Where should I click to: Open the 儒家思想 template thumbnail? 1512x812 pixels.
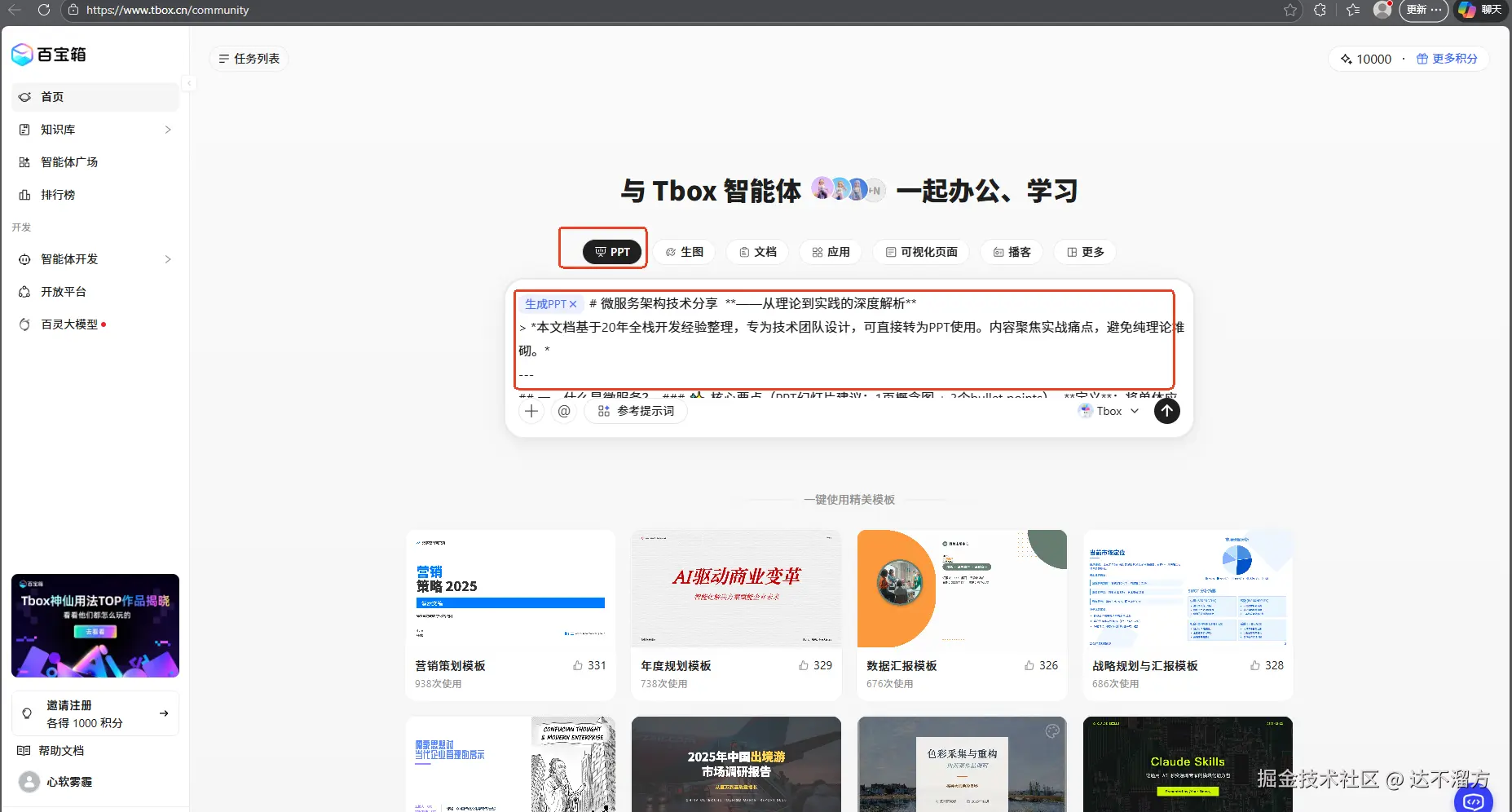point(510,764)
